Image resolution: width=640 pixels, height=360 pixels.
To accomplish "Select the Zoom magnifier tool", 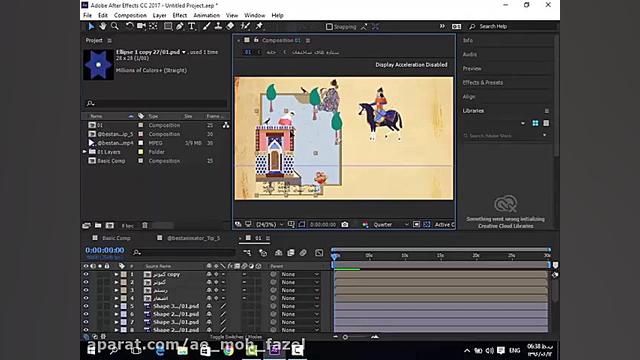I will (115, 26).
